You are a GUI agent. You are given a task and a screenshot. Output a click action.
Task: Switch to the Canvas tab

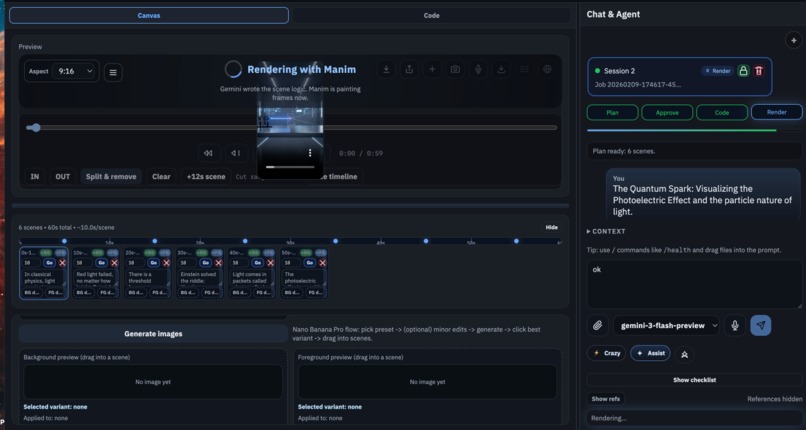[149, 15]
